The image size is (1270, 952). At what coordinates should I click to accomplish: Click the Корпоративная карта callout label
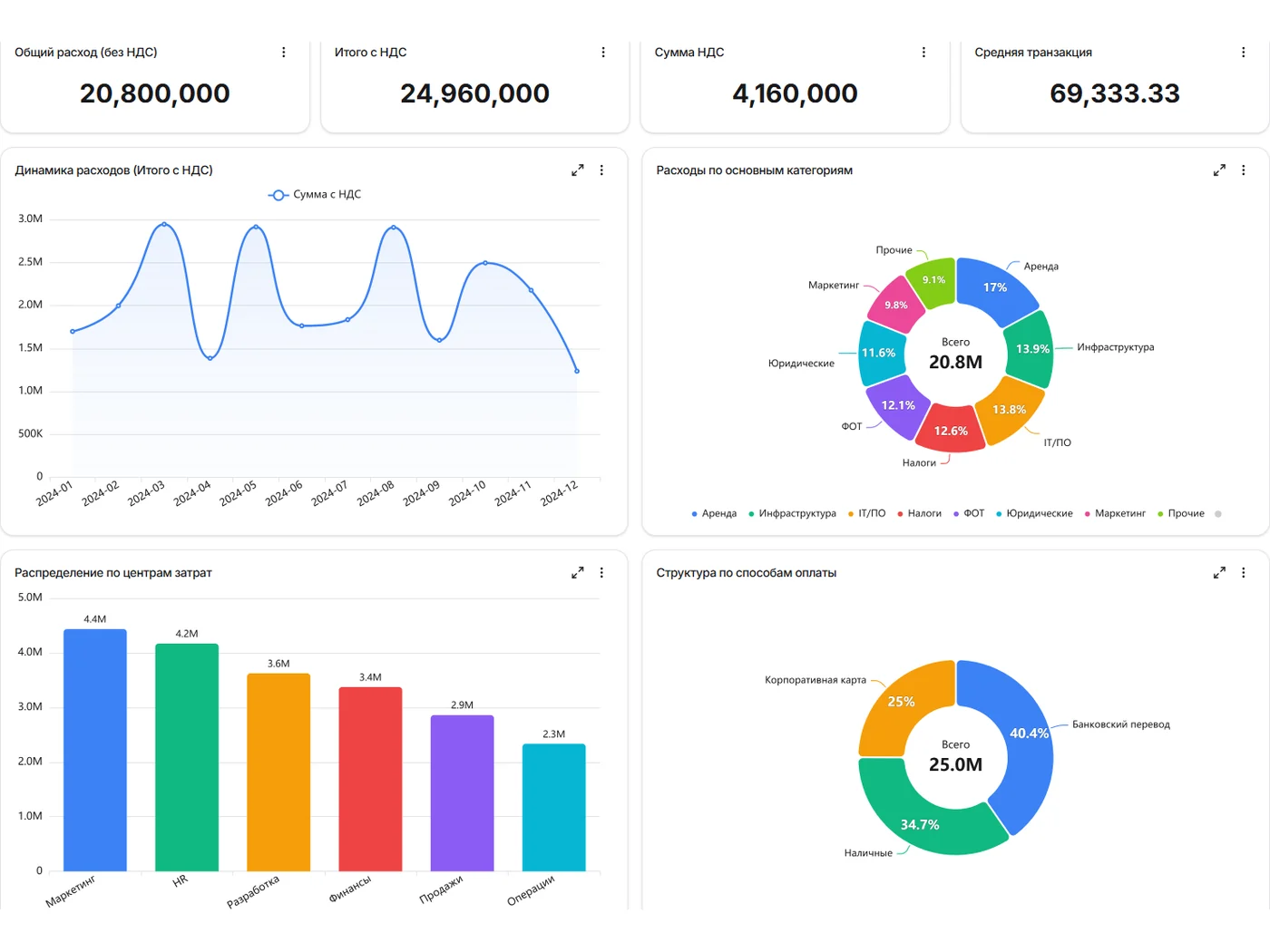816,680
